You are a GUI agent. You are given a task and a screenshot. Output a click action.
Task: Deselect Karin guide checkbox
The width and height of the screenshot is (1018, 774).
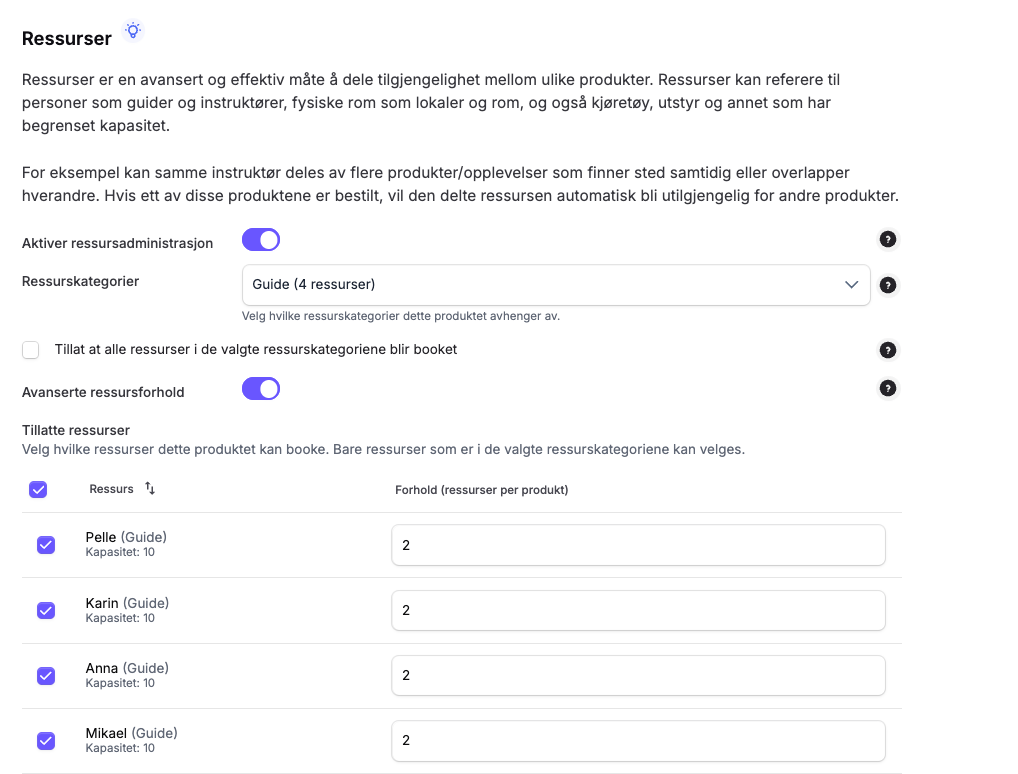[46, 610]
